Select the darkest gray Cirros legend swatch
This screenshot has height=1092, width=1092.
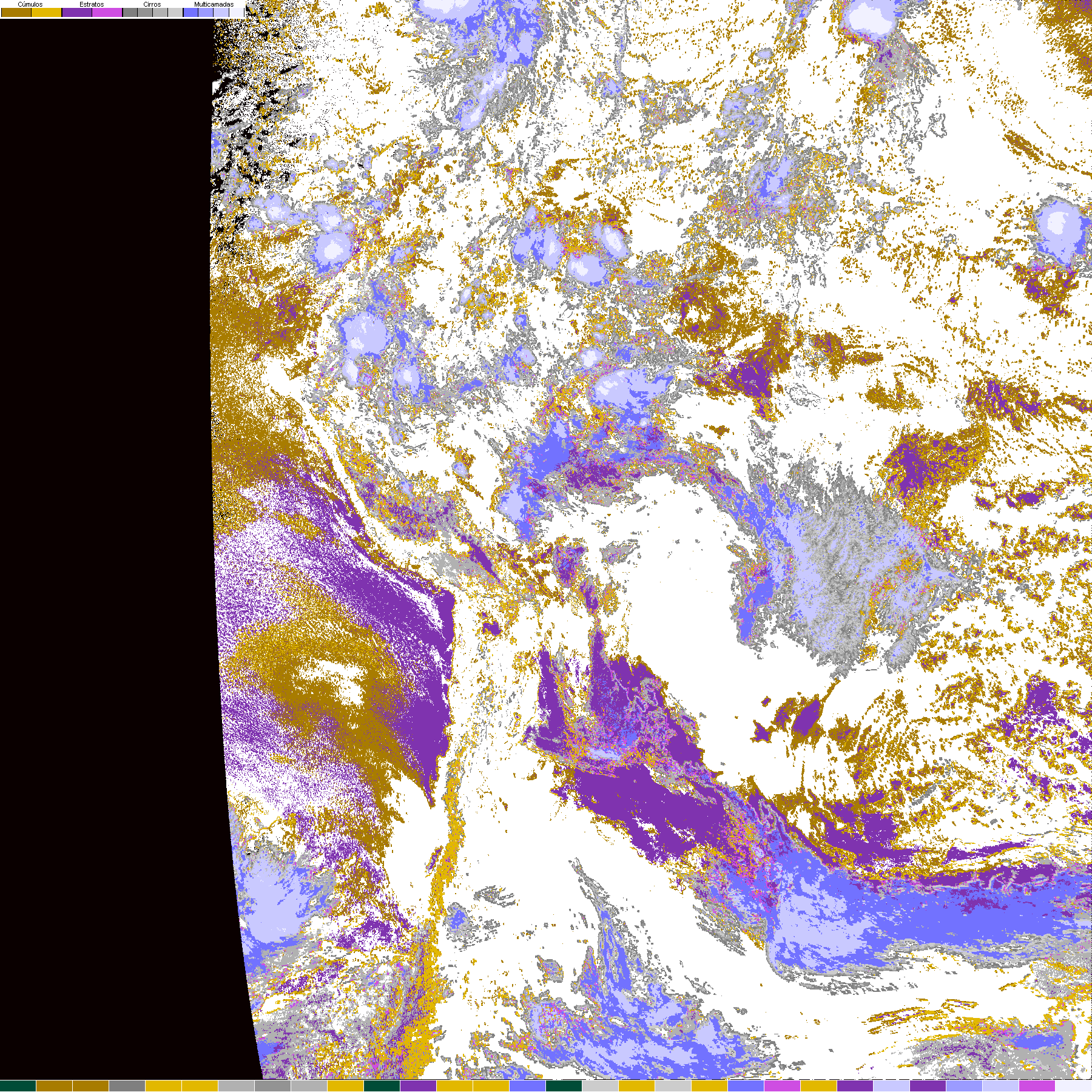point(130,13)
